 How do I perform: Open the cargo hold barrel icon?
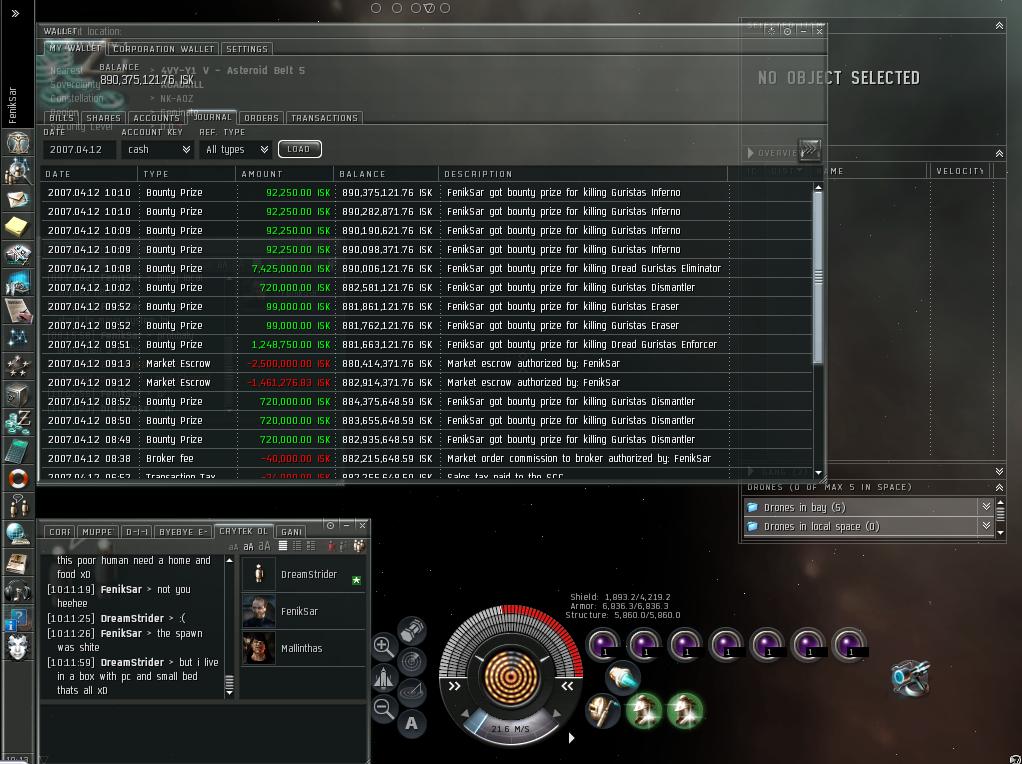[x=412, y=630]
